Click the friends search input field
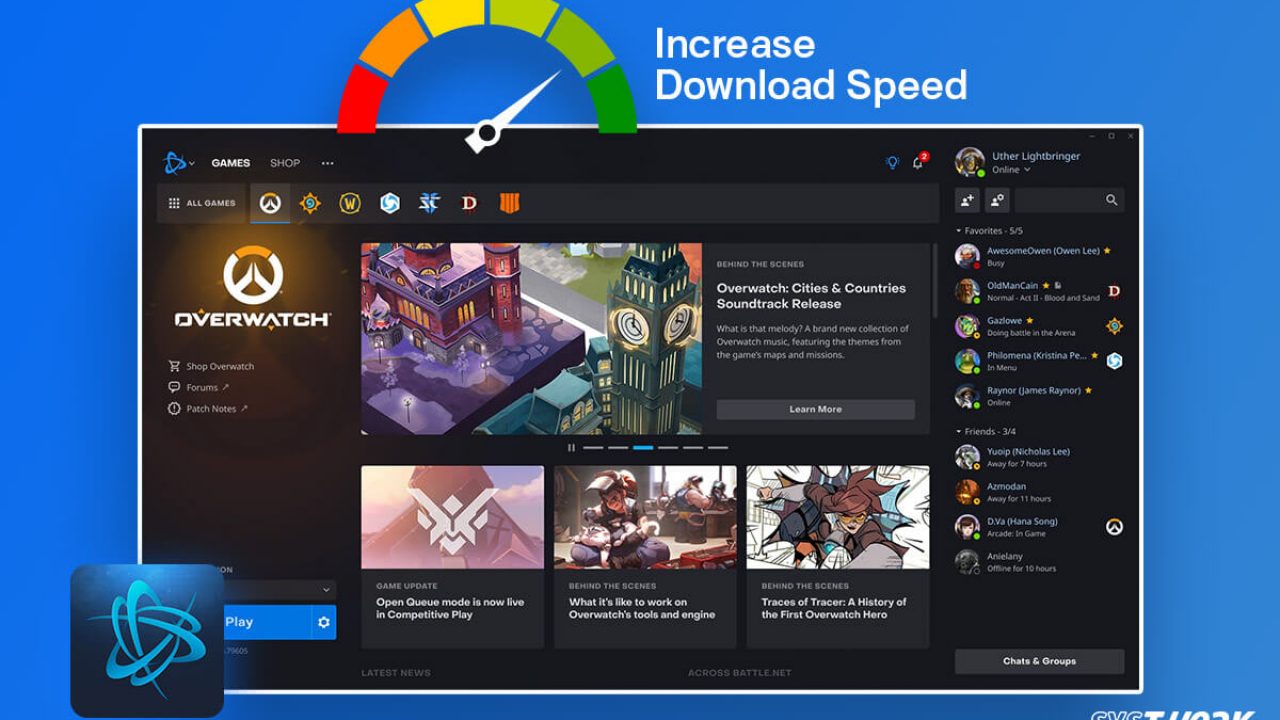This screenshot has width=1280, height=720. [x=1060, y=200]
